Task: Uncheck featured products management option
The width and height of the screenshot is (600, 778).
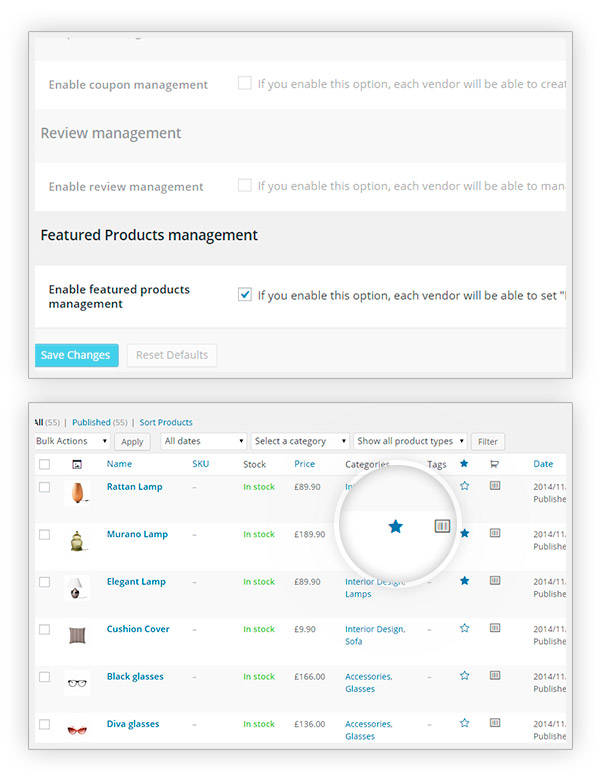Action: (245, 294)
